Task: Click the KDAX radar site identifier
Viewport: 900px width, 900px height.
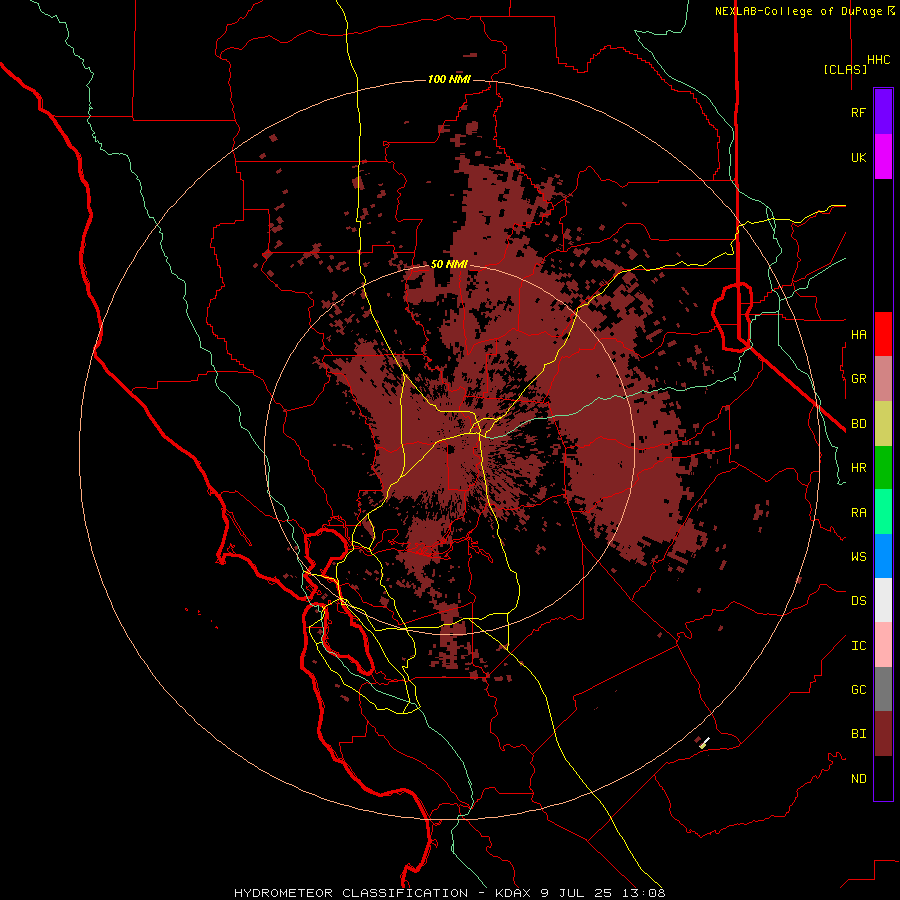Action: point(514,893)
